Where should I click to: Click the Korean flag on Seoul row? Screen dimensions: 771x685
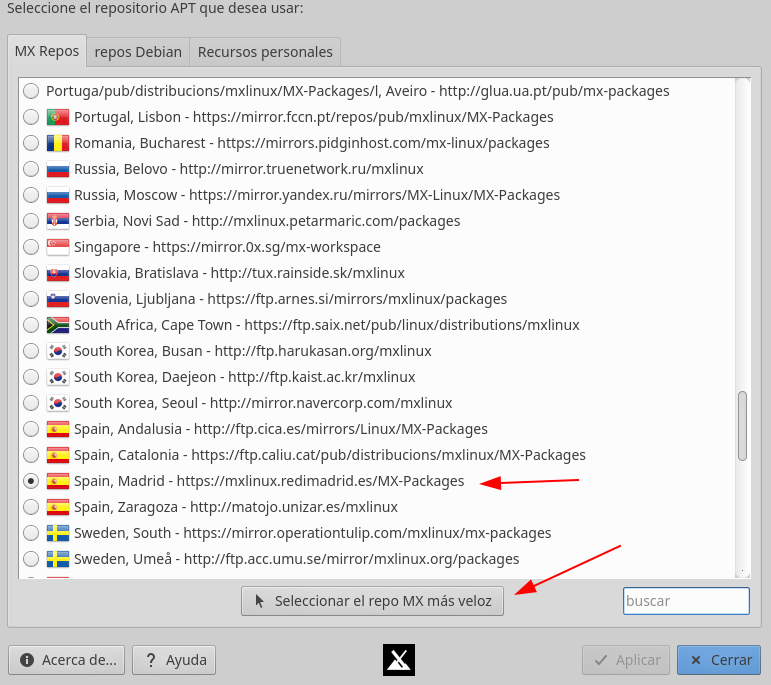point(58,403)
